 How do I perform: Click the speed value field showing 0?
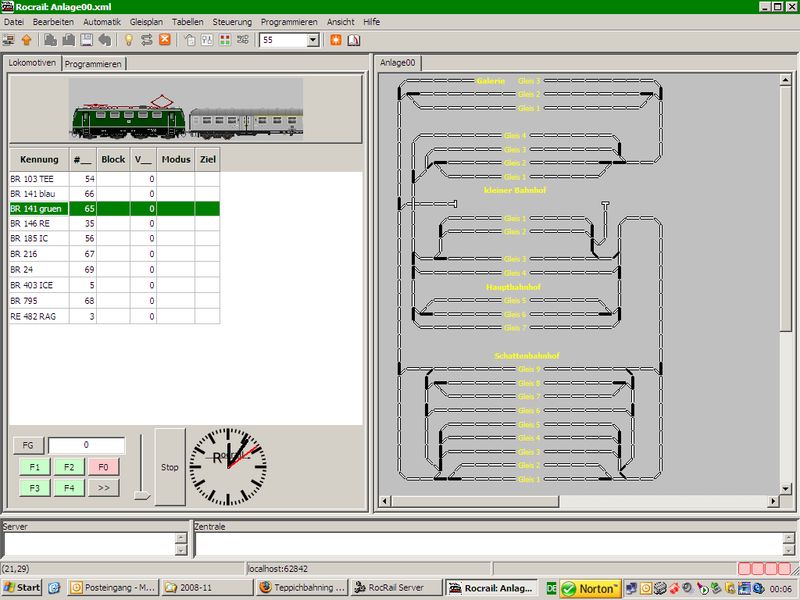point(86,445)
